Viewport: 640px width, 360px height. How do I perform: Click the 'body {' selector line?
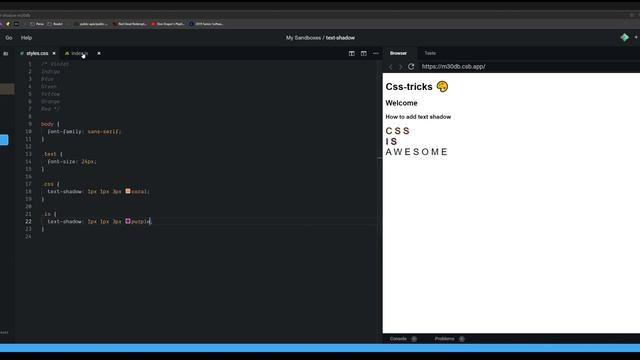click(50, 124)
